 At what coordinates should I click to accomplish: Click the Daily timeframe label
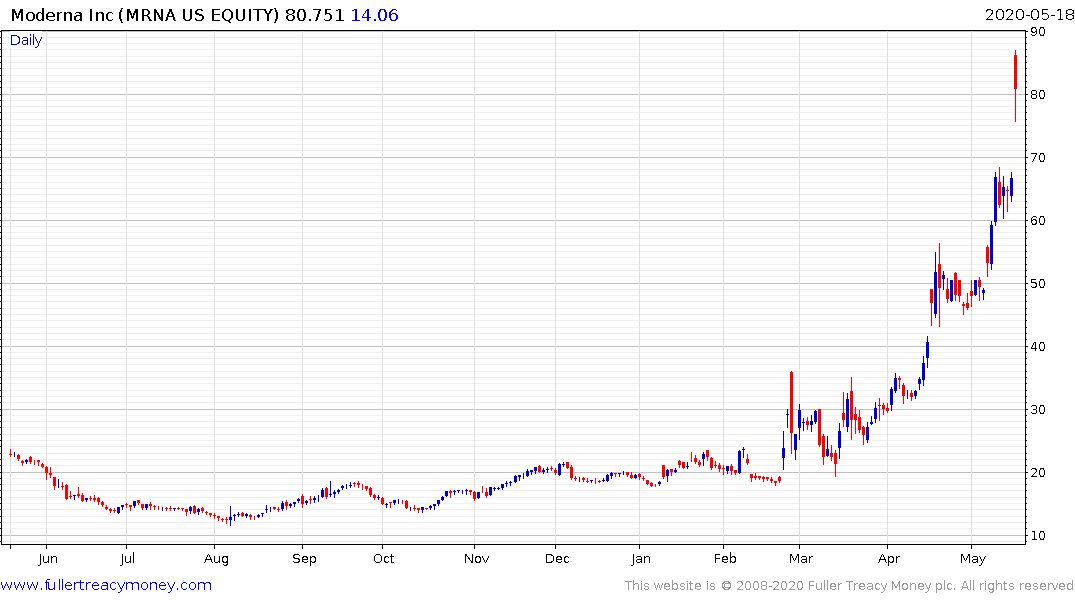tap(26, 40)
